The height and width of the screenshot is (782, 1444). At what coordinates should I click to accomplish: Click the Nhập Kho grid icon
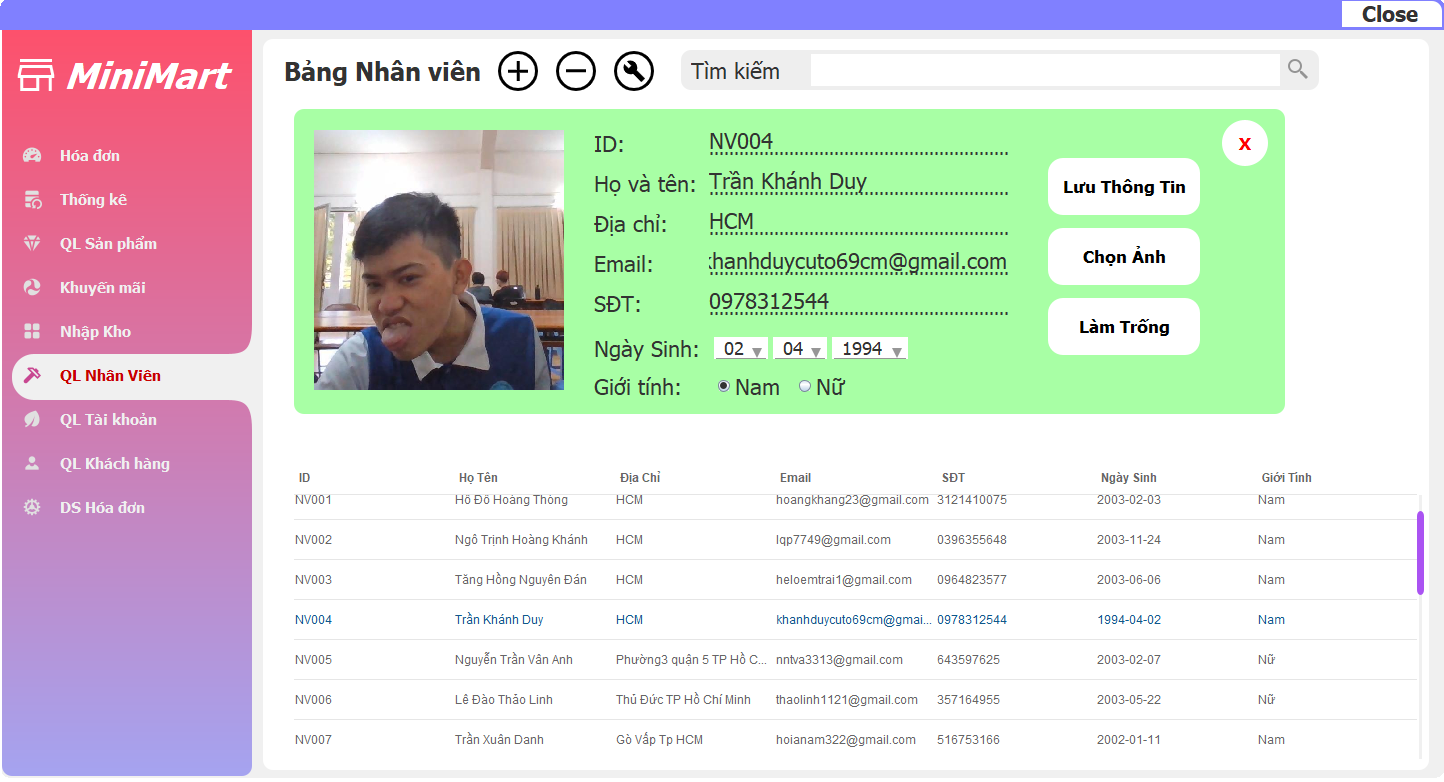[33, 332]
